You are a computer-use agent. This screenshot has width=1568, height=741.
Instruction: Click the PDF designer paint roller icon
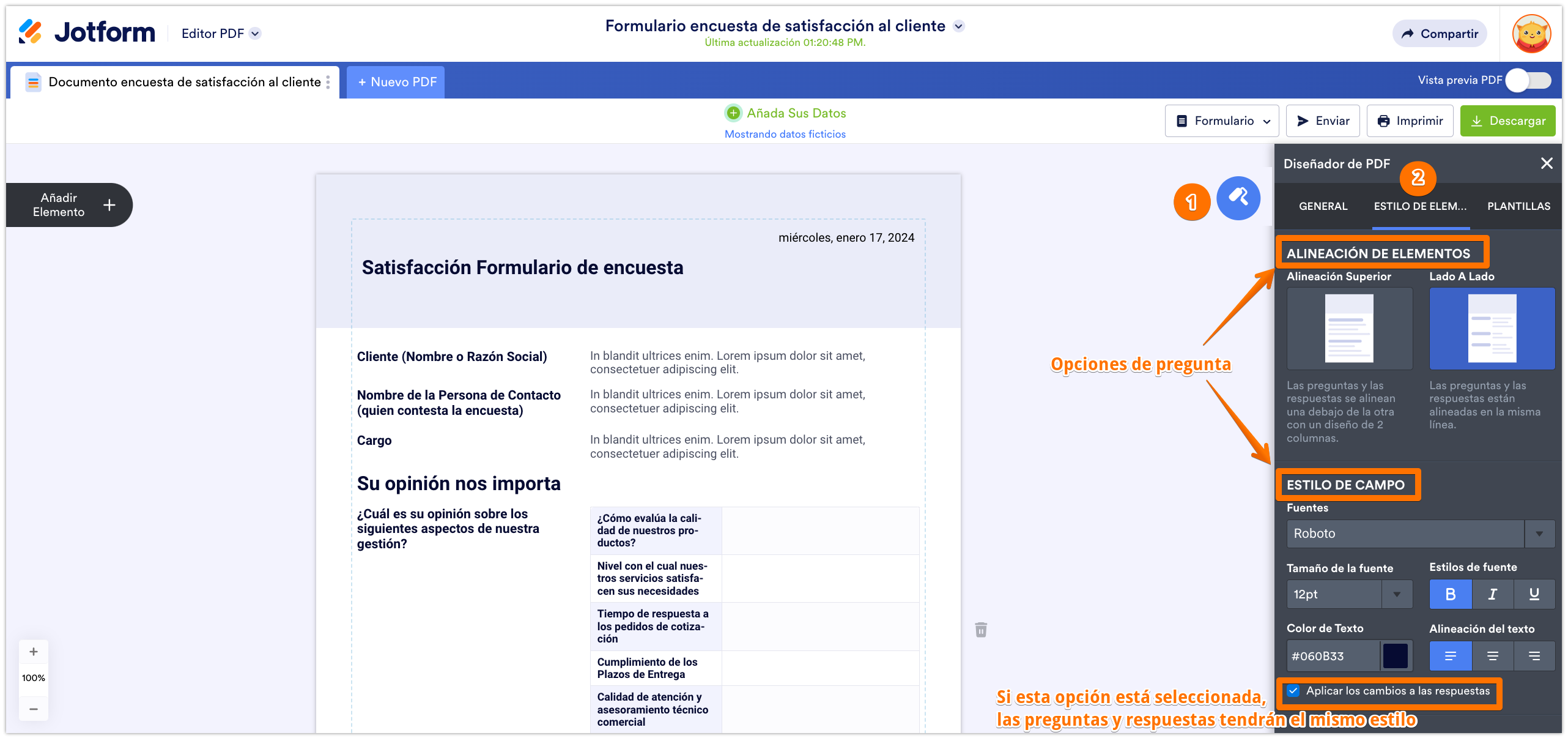click(1238, 198)
